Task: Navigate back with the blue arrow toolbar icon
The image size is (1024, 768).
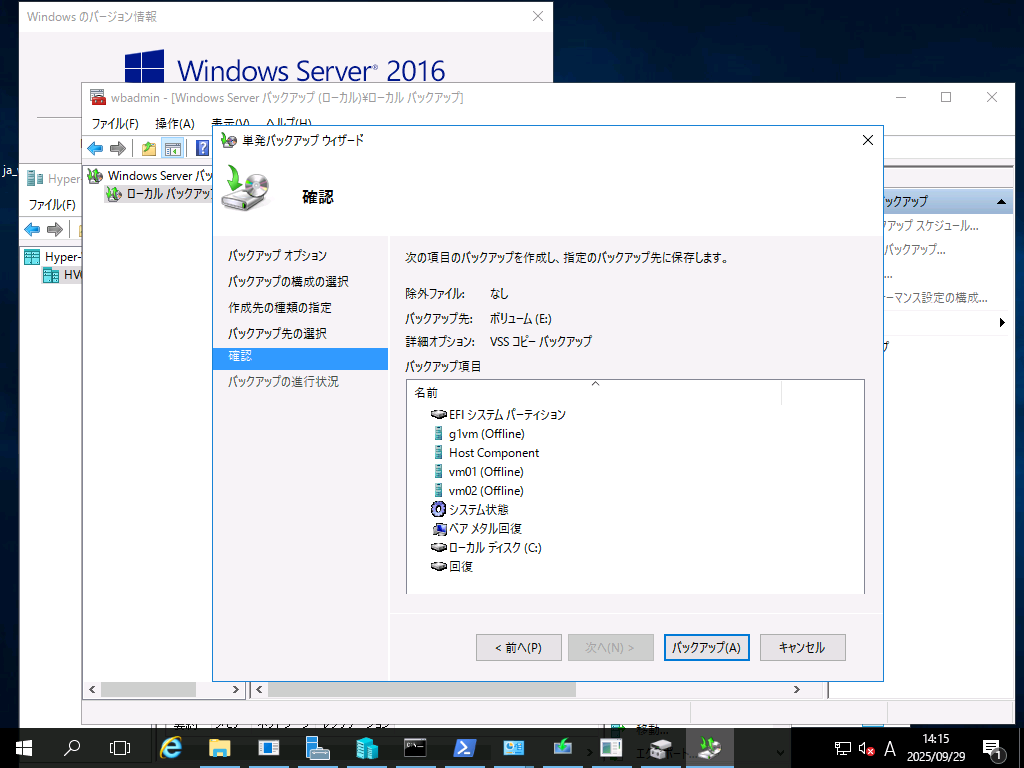Action: [x=94, y=148]
